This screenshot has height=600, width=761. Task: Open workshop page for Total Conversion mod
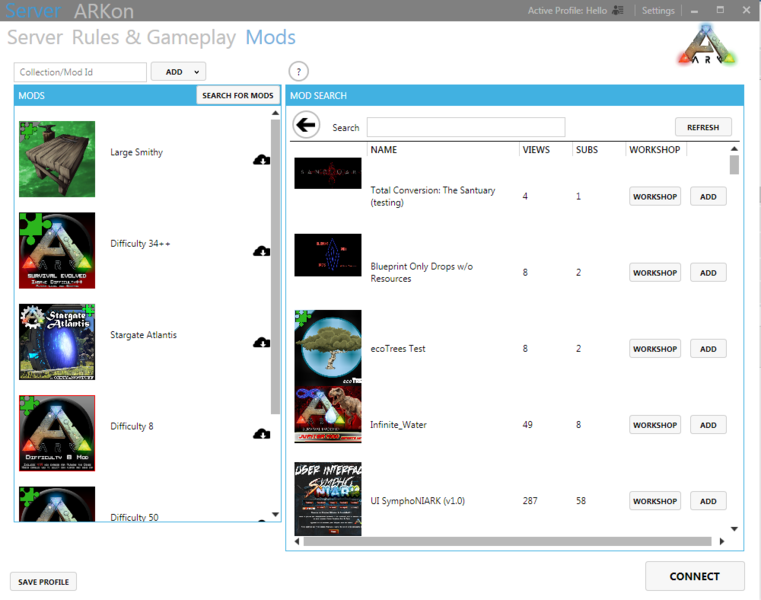(655, 197)
